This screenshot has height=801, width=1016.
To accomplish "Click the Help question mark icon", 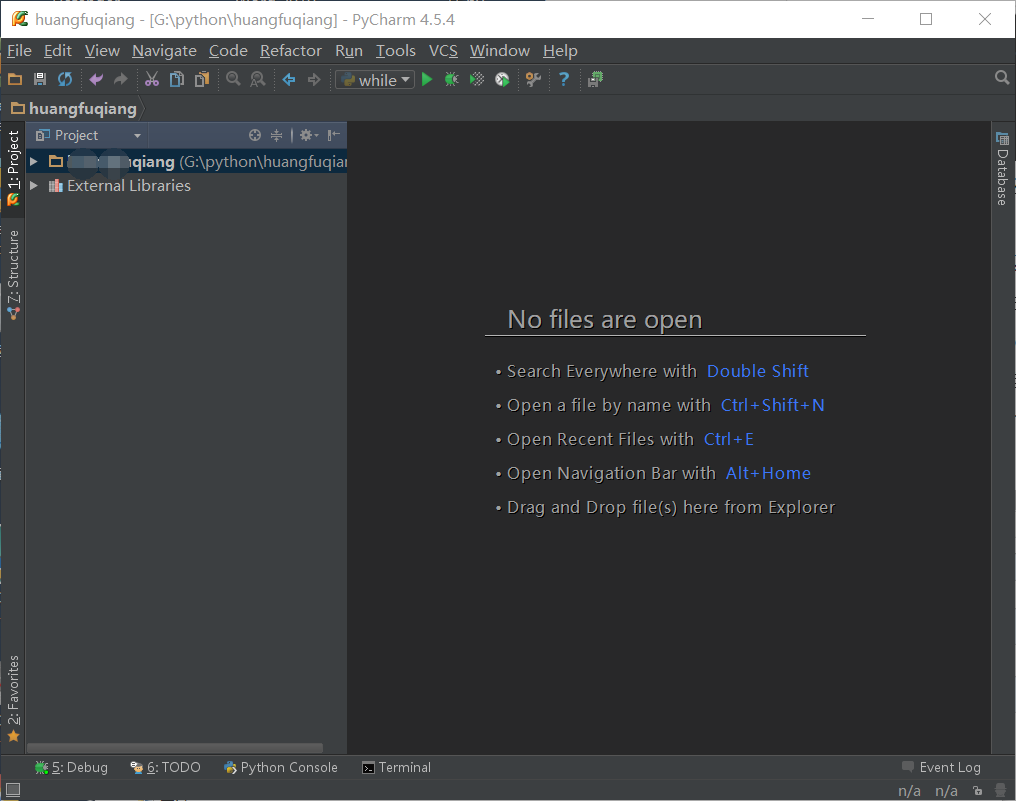I will pos(564,80).
